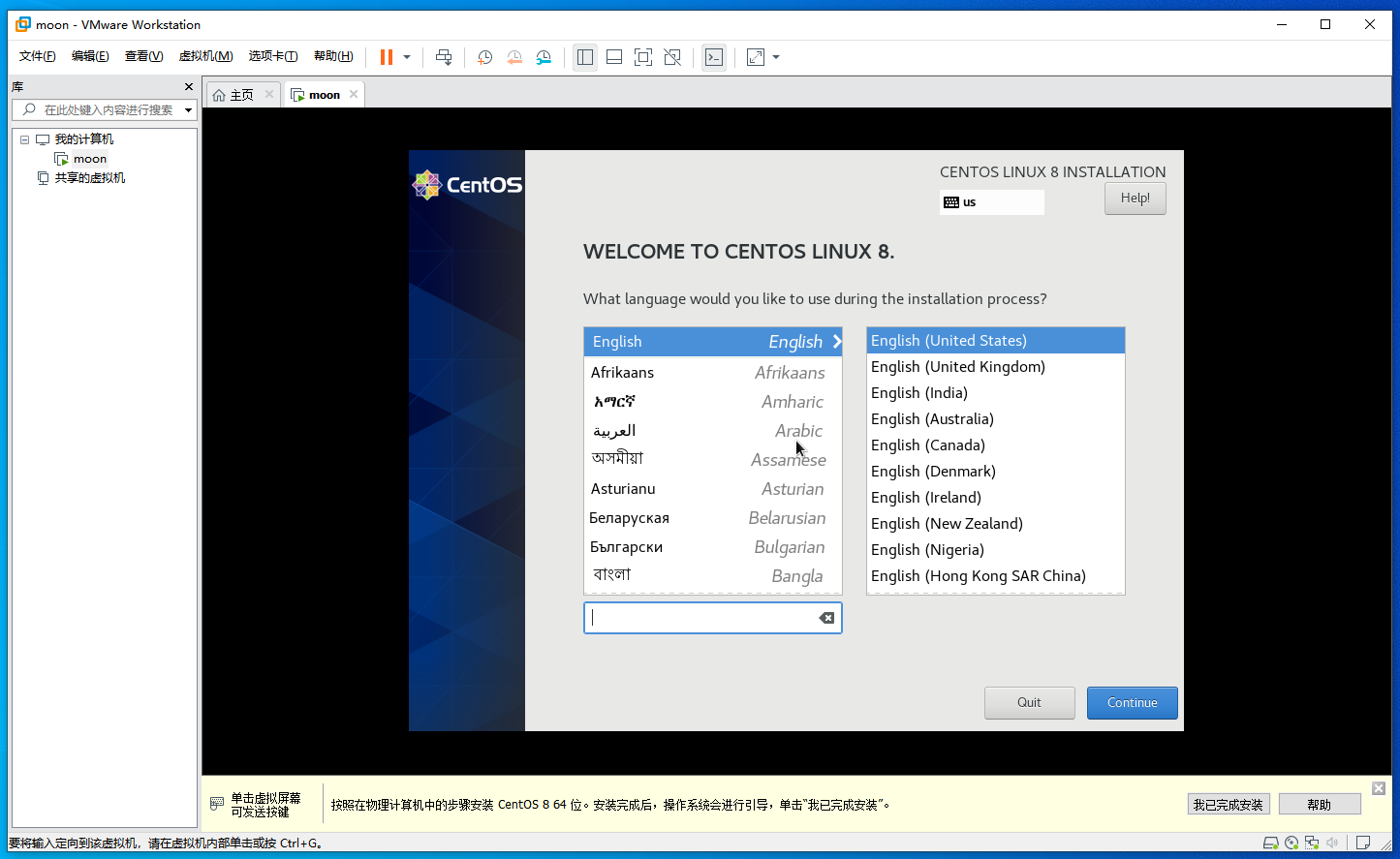
Task: Click the 帮助 button in the hint bar
Action: tap(1320, 805)
